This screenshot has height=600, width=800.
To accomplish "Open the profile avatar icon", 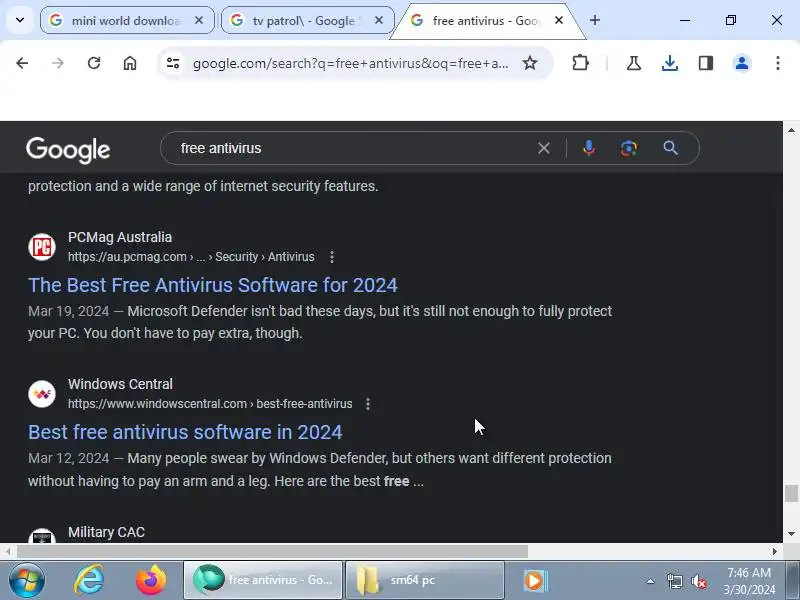I will pos(742,63).
